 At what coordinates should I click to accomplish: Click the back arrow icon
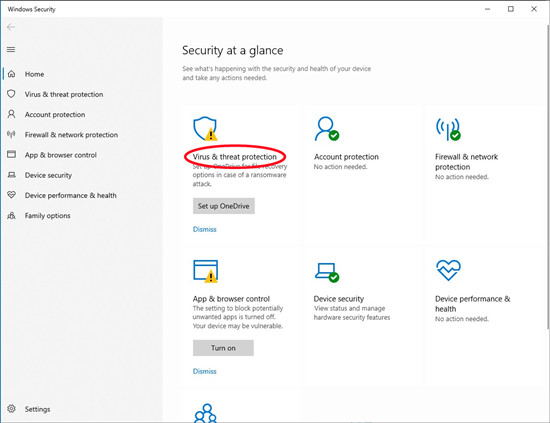click(11, 27)
